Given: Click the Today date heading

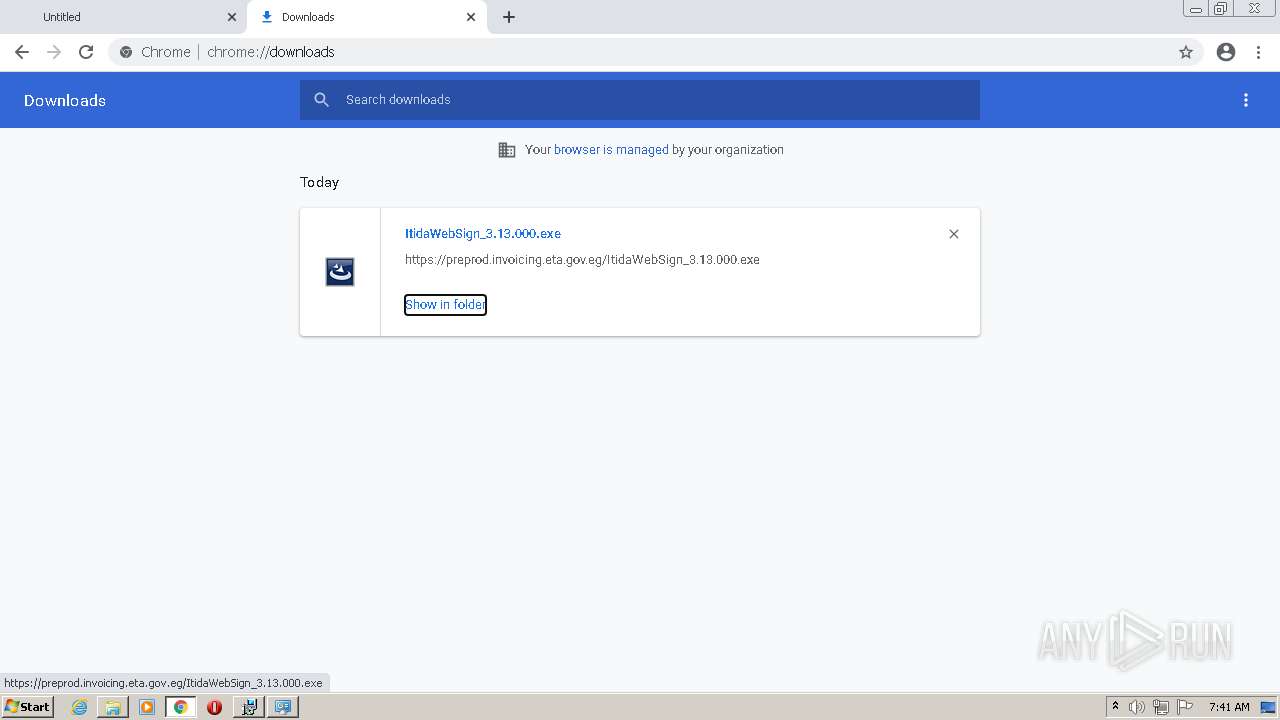Looking at the screenshot, I should pyautogui.click(x=320, y=182).
